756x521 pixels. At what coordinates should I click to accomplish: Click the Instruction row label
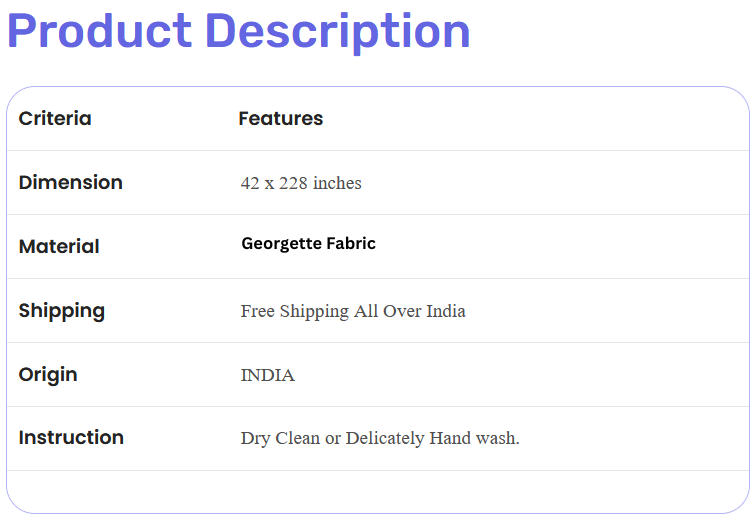tap(71, 438)
